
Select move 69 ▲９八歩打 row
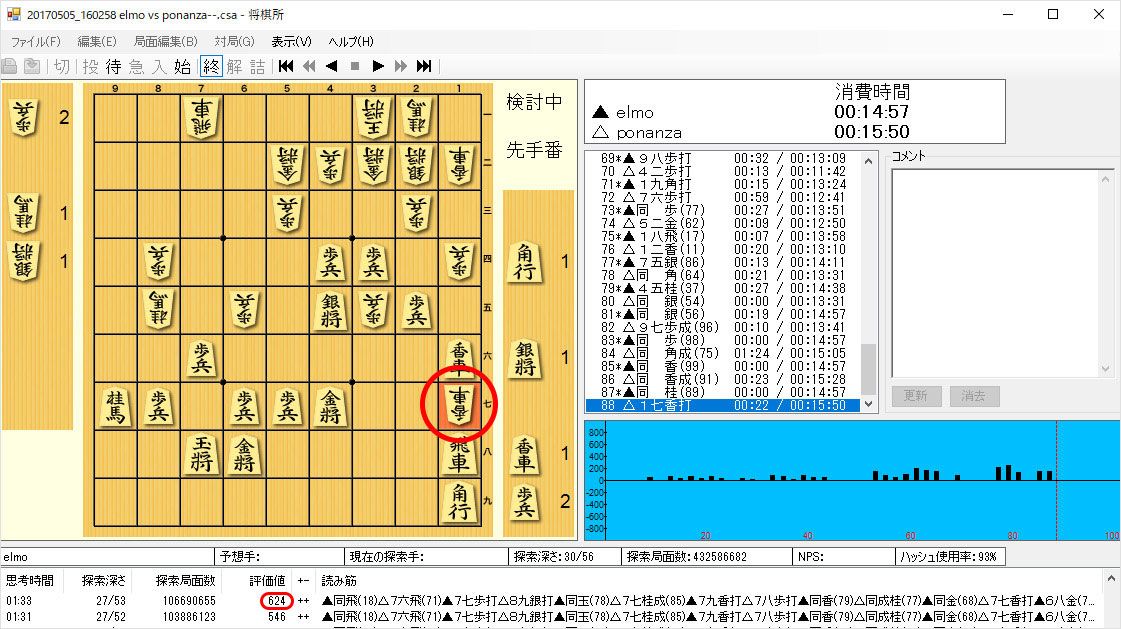pos(723,158)
